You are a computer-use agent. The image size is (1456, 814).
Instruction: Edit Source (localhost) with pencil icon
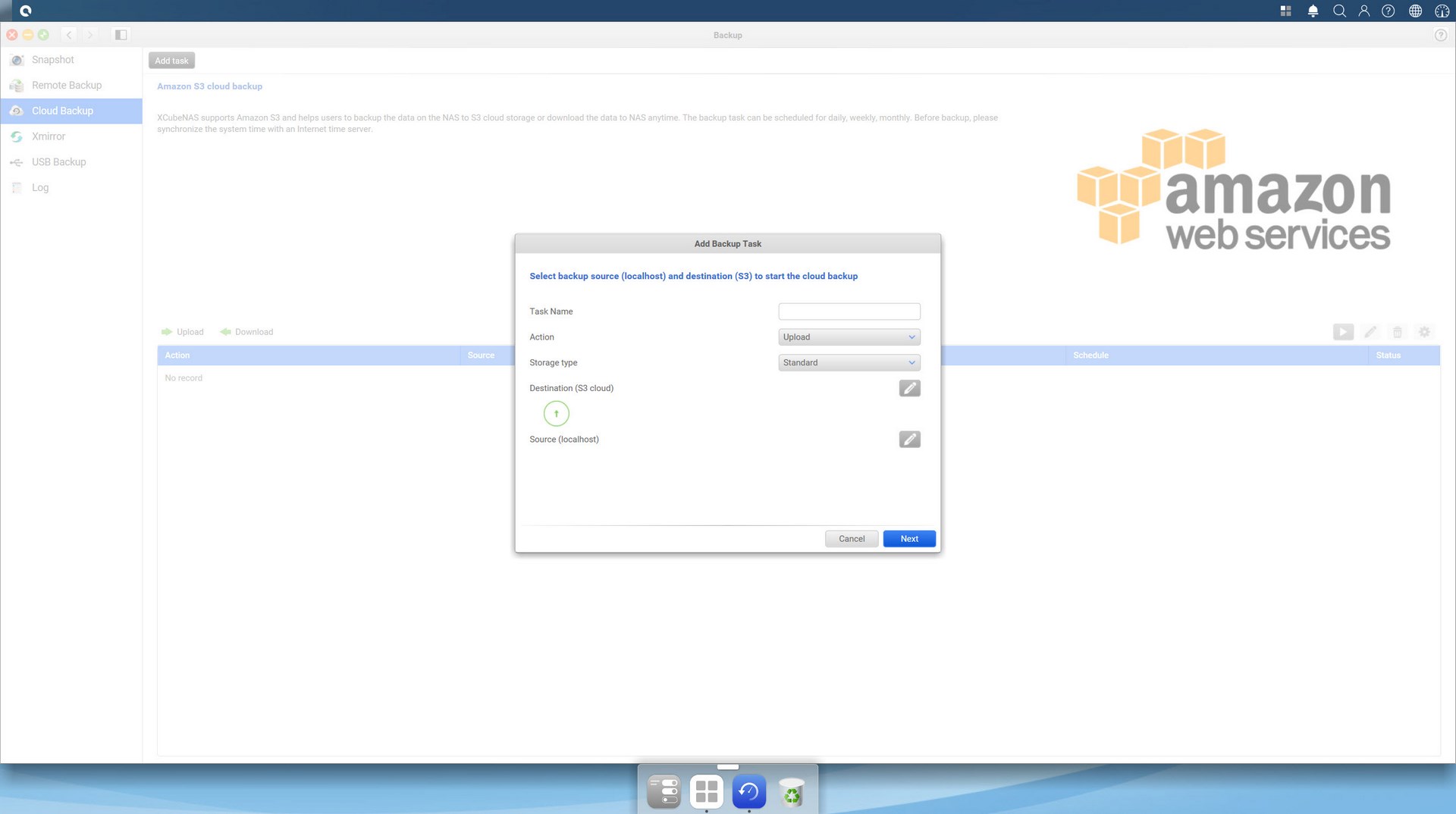[x=909, y=440]
